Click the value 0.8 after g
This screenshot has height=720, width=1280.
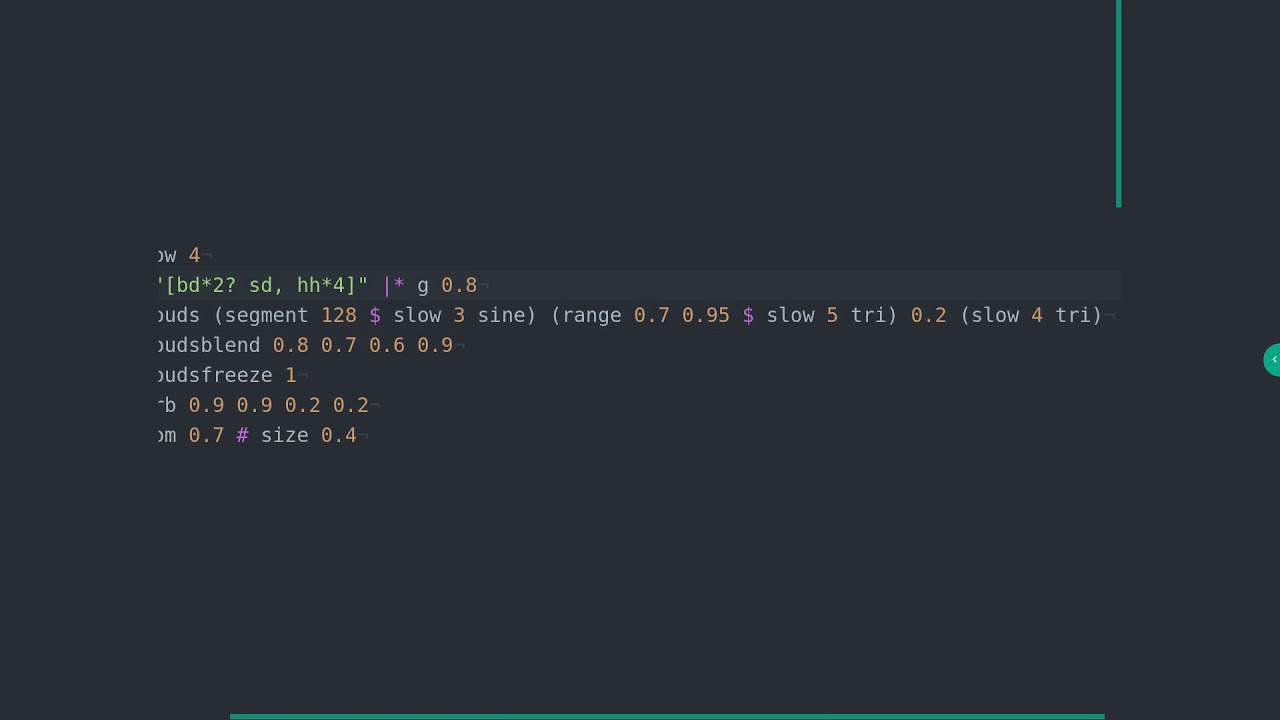pyautogui.click(x=459, y=285)
